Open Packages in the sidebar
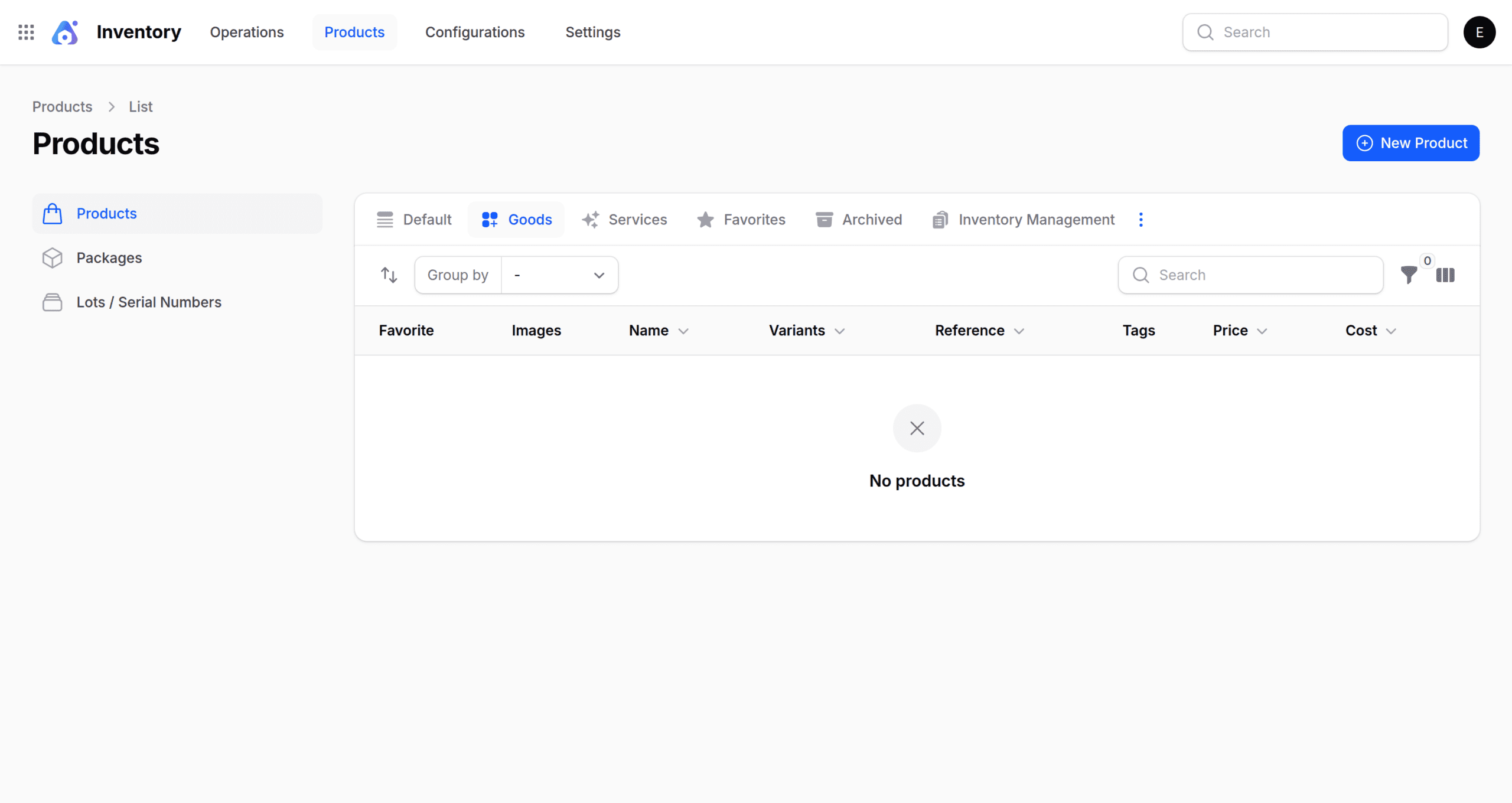1512x803 pixels. [x=109, y=258]
